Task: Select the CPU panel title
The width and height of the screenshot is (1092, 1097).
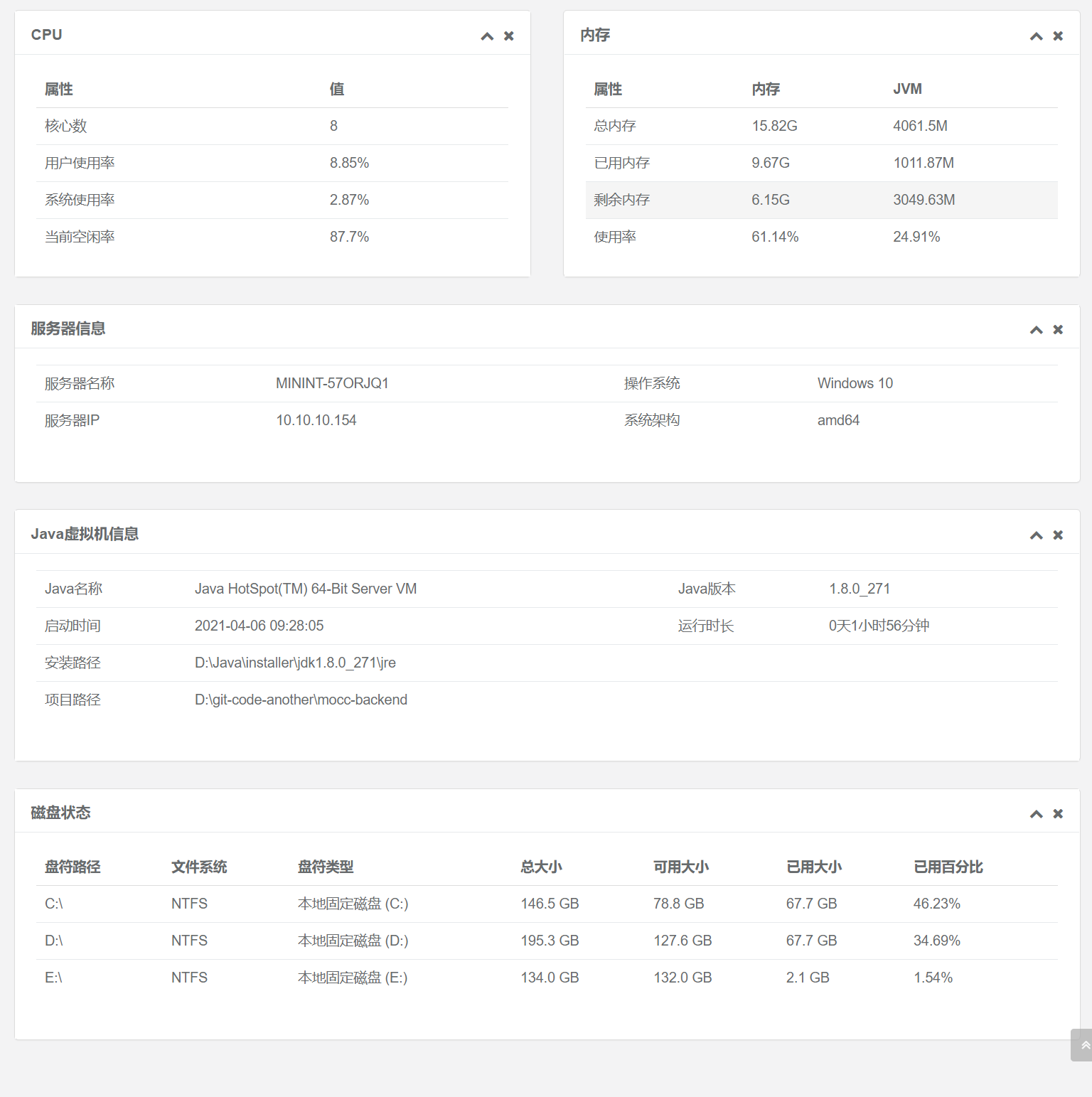Action: (46, 33)
